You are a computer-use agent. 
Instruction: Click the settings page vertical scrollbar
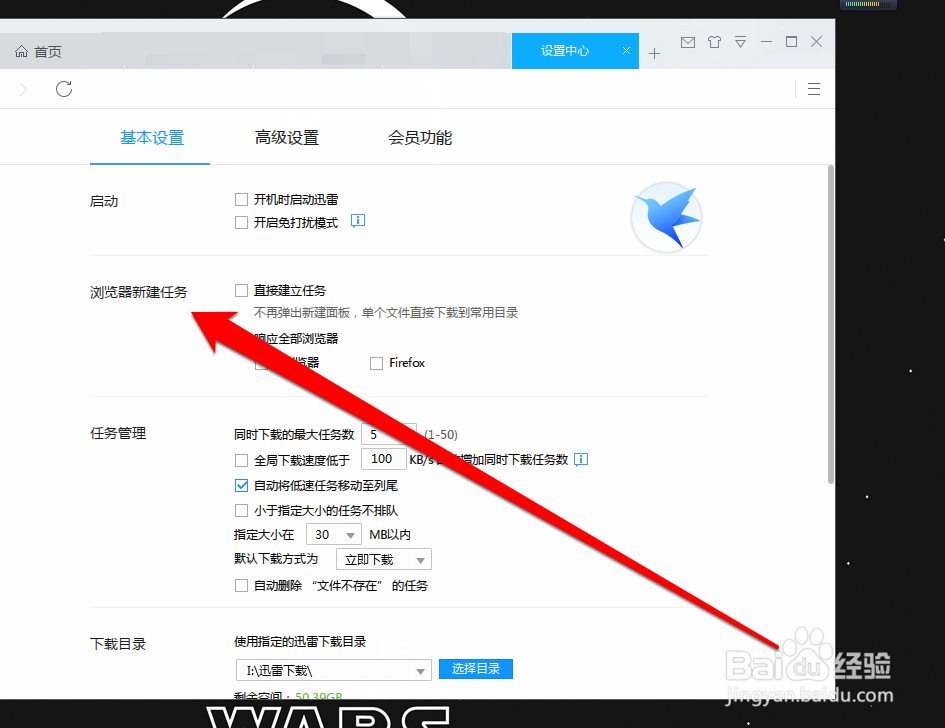pyautogui.click(x=830, y=324)
